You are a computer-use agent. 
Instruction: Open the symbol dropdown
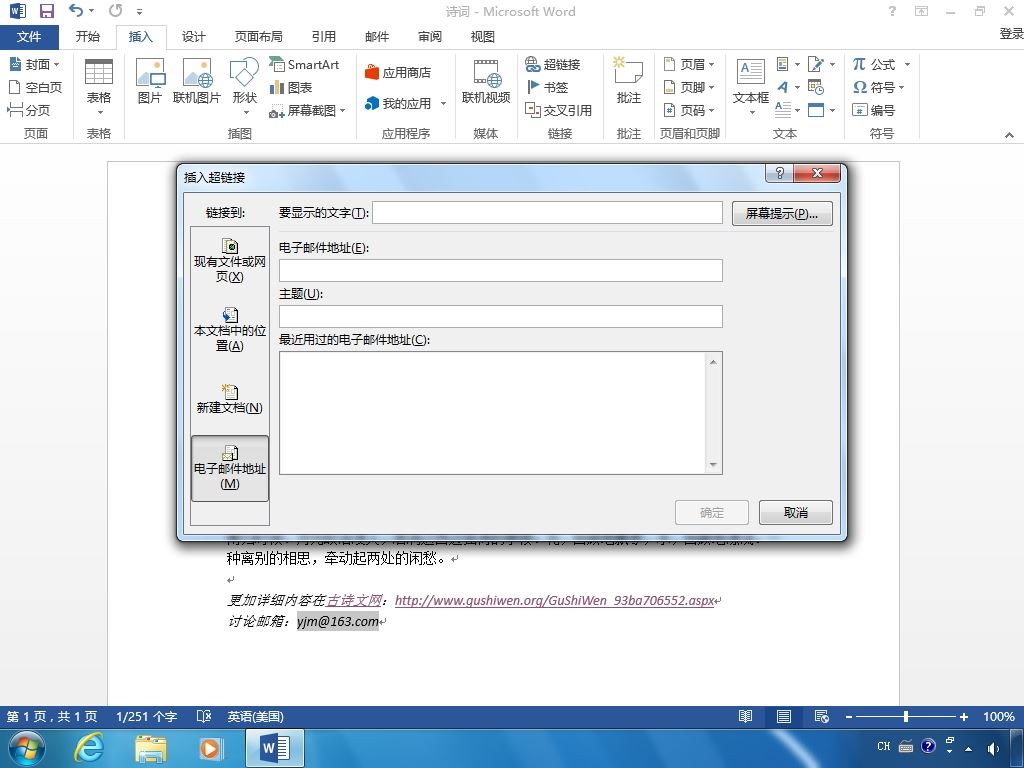click(x=878, y=87)
